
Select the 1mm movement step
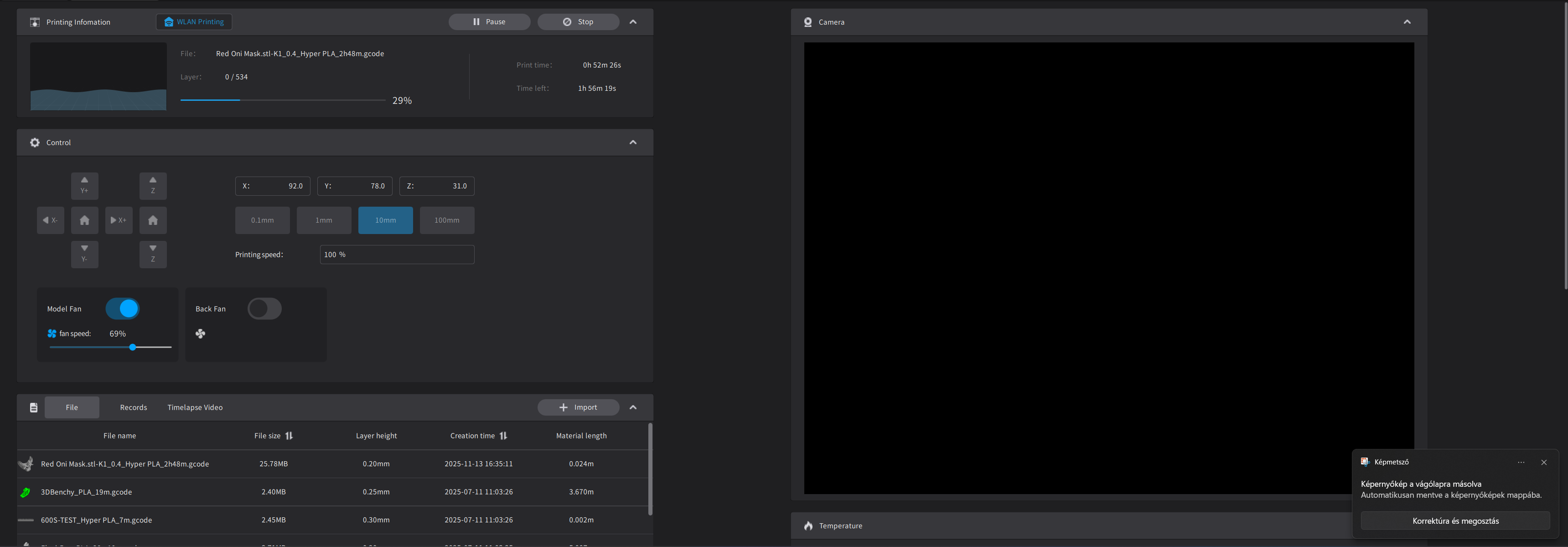(324, 220)
